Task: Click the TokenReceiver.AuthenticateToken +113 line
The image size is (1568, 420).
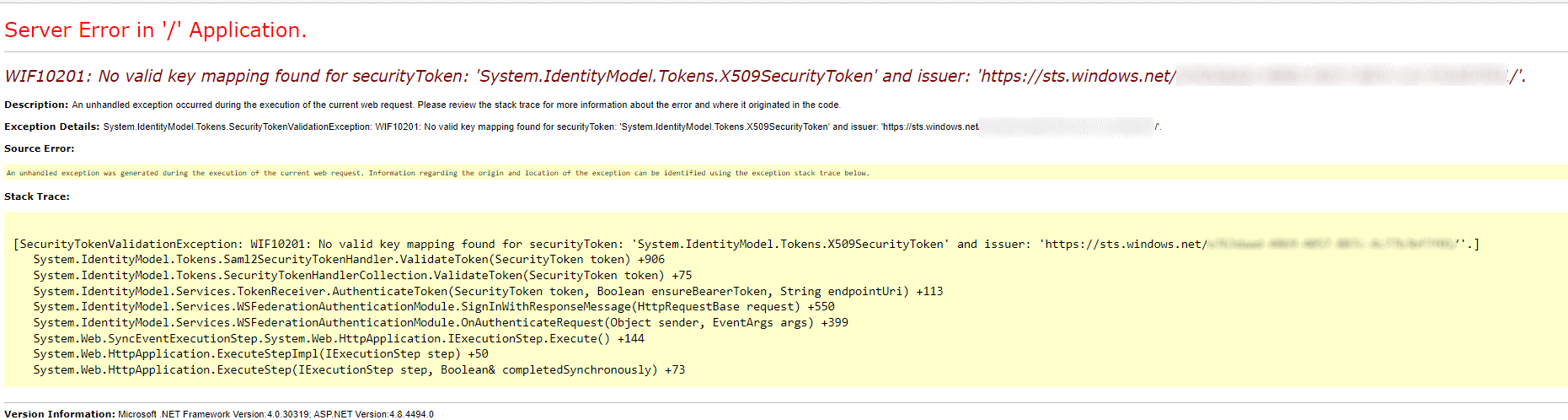Action: (x=488, y=291)
